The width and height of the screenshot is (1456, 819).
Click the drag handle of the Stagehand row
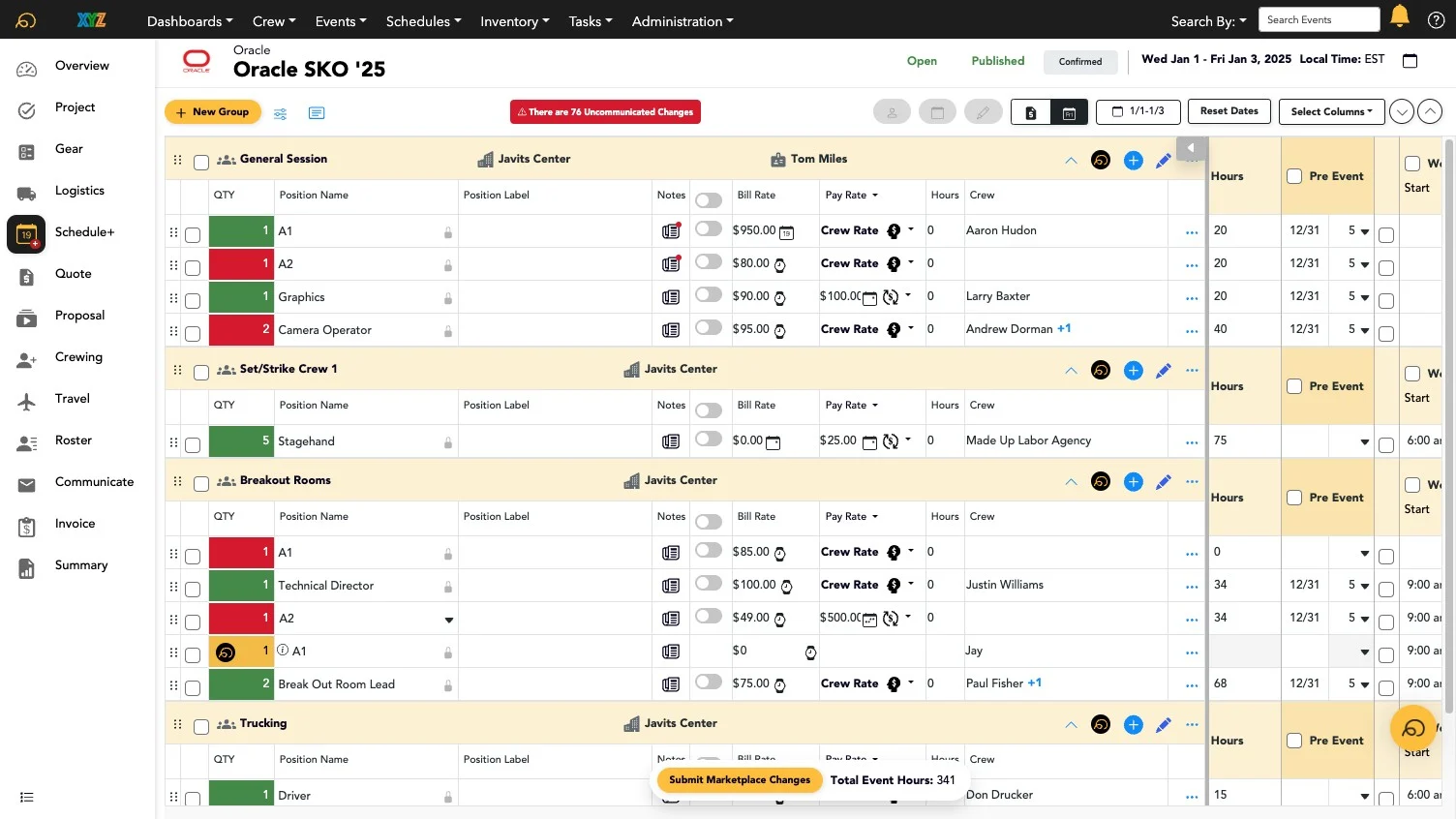coord(174,442)
